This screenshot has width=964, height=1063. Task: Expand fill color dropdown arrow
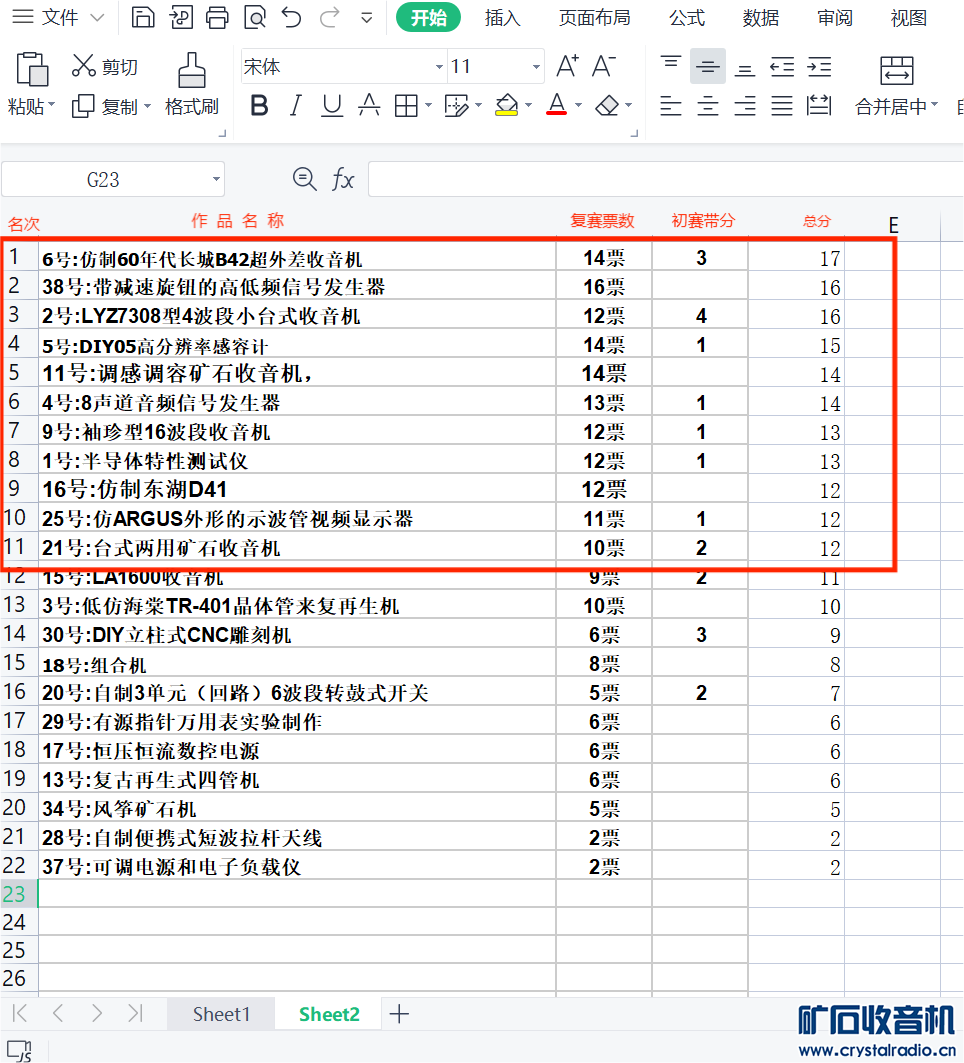click(x=528, y=105)
